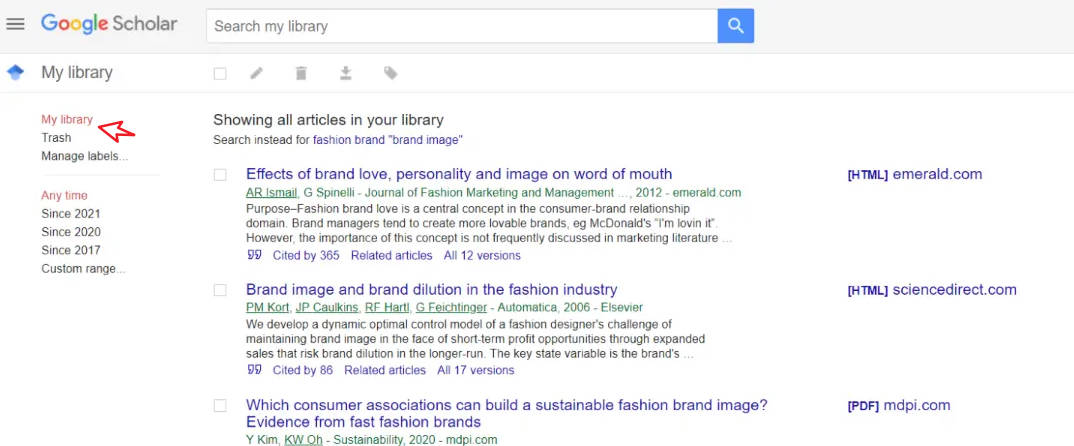
Task: Check the box for Effects of brand love article
Action: (220, 175)
